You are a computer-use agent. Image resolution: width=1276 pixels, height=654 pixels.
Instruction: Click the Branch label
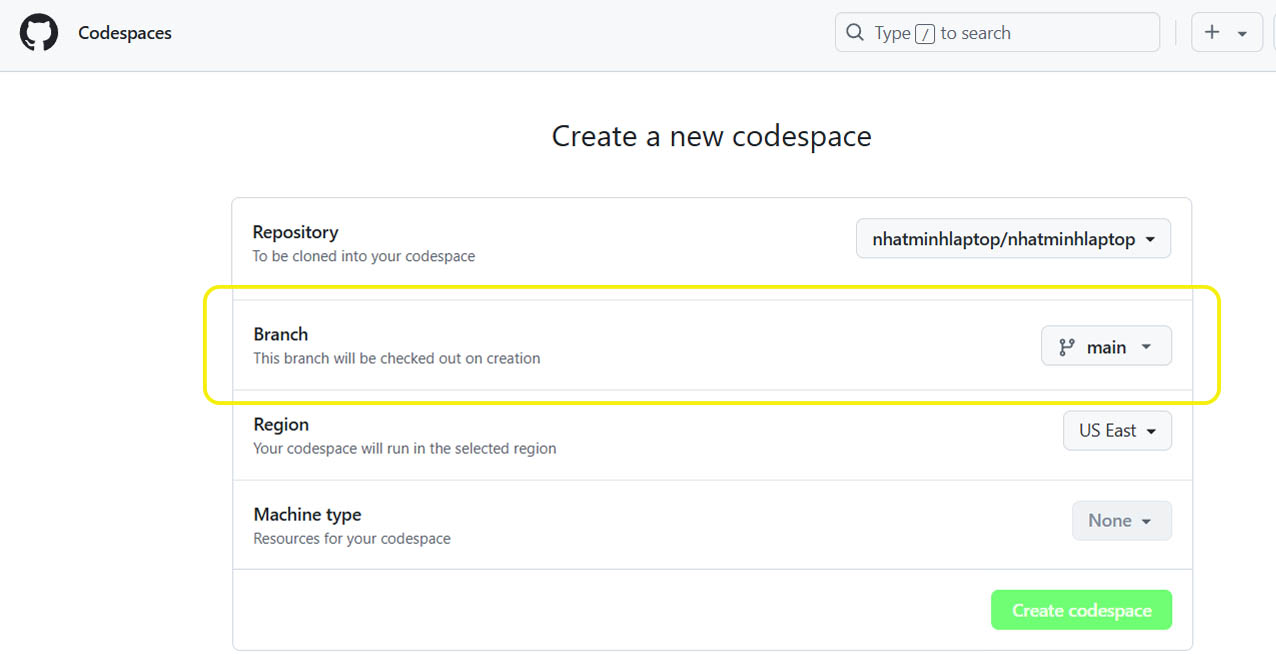coord(280,334)
